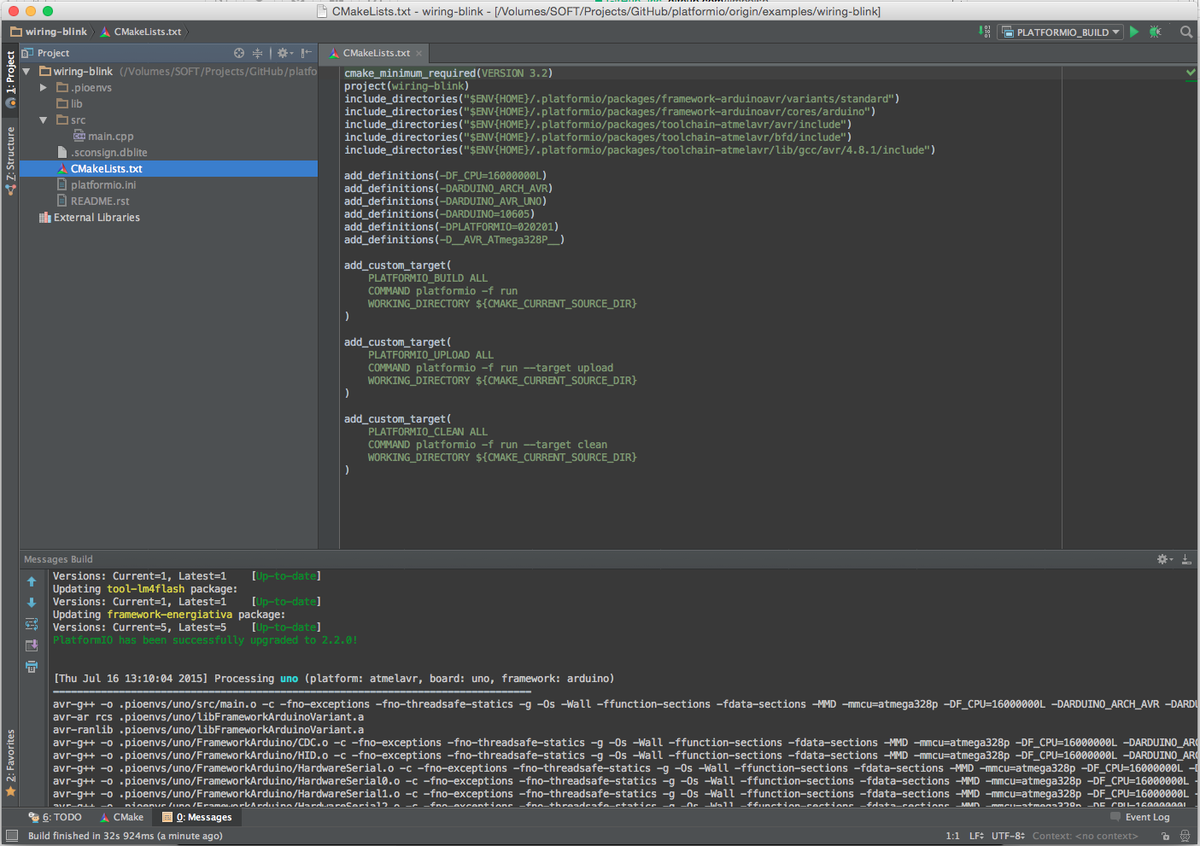Click COMMAND platformio -f run --target clean
Viewport: 1200px width, 846px height.
(x=487, y=445)
